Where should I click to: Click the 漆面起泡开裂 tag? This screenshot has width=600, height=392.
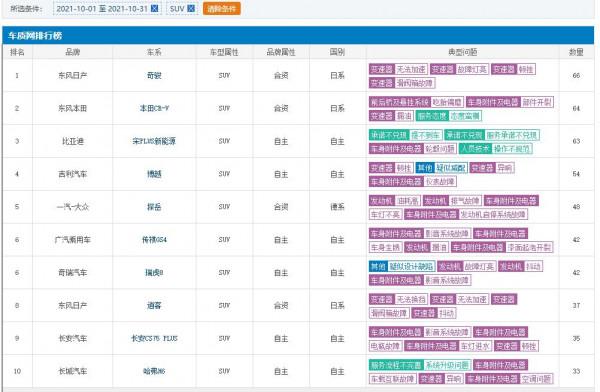click(x=529, y=248)
